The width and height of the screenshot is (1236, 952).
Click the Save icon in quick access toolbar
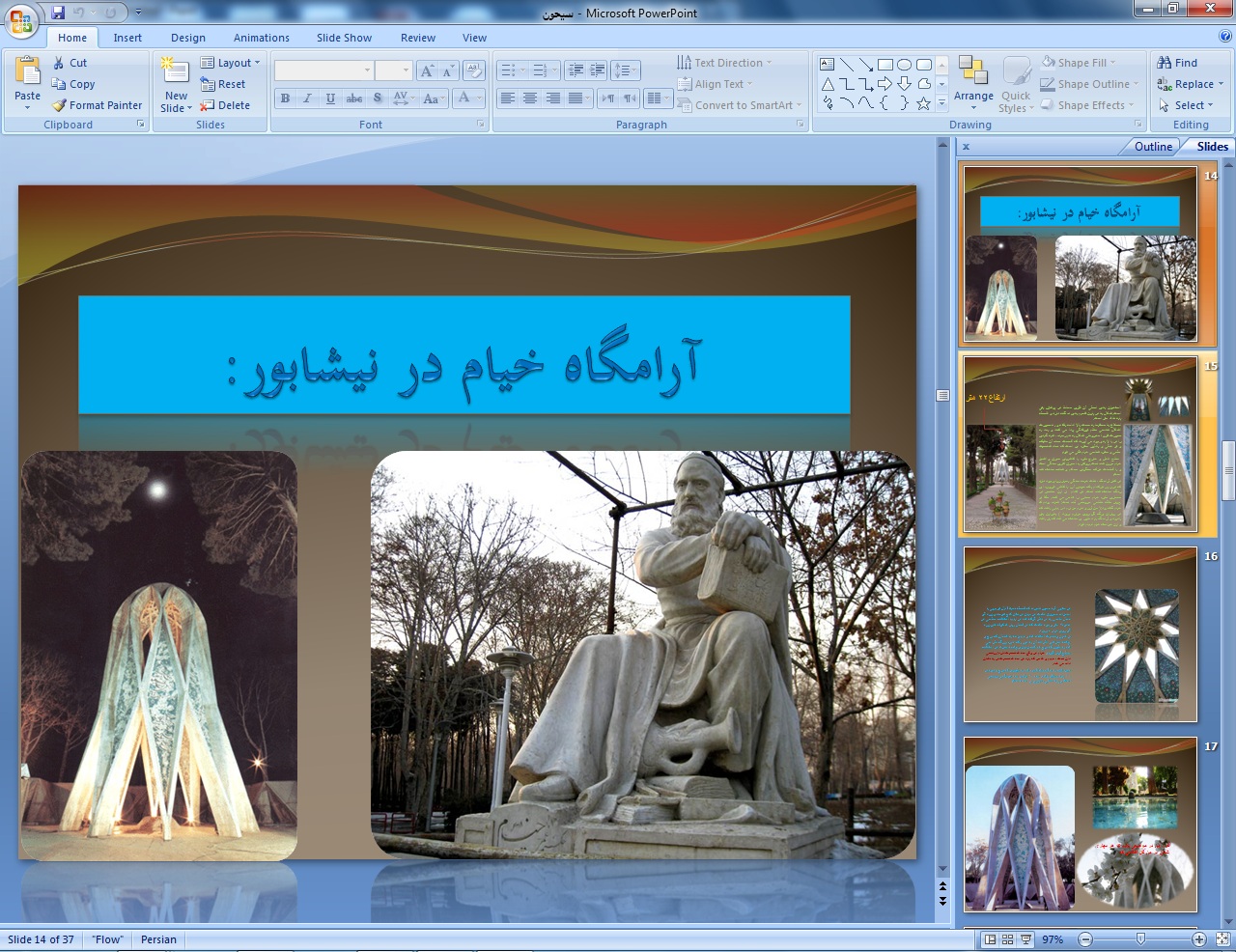point(58,14)
